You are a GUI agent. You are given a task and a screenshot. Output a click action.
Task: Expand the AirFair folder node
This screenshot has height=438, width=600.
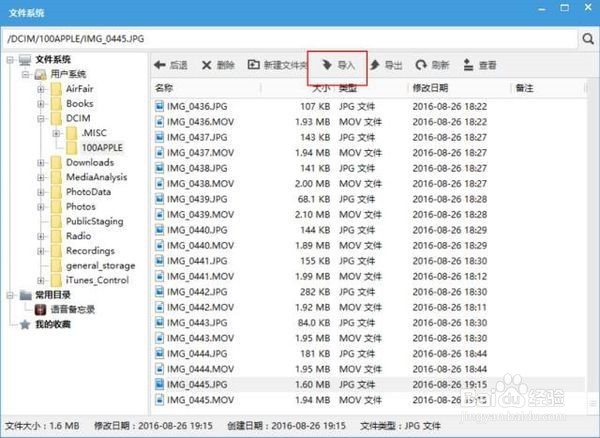(41, 89)
